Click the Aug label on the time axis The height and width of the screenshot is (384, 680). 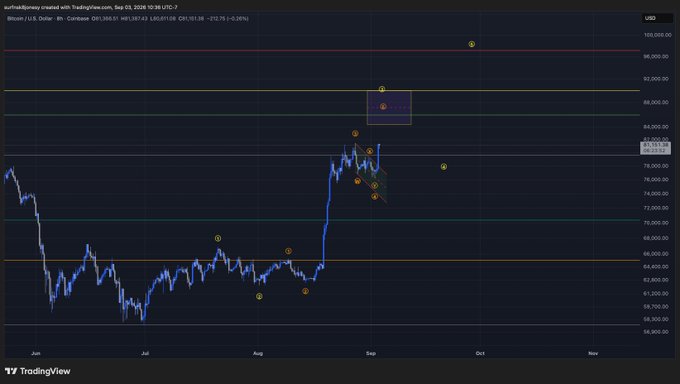[x=258, y=353]
